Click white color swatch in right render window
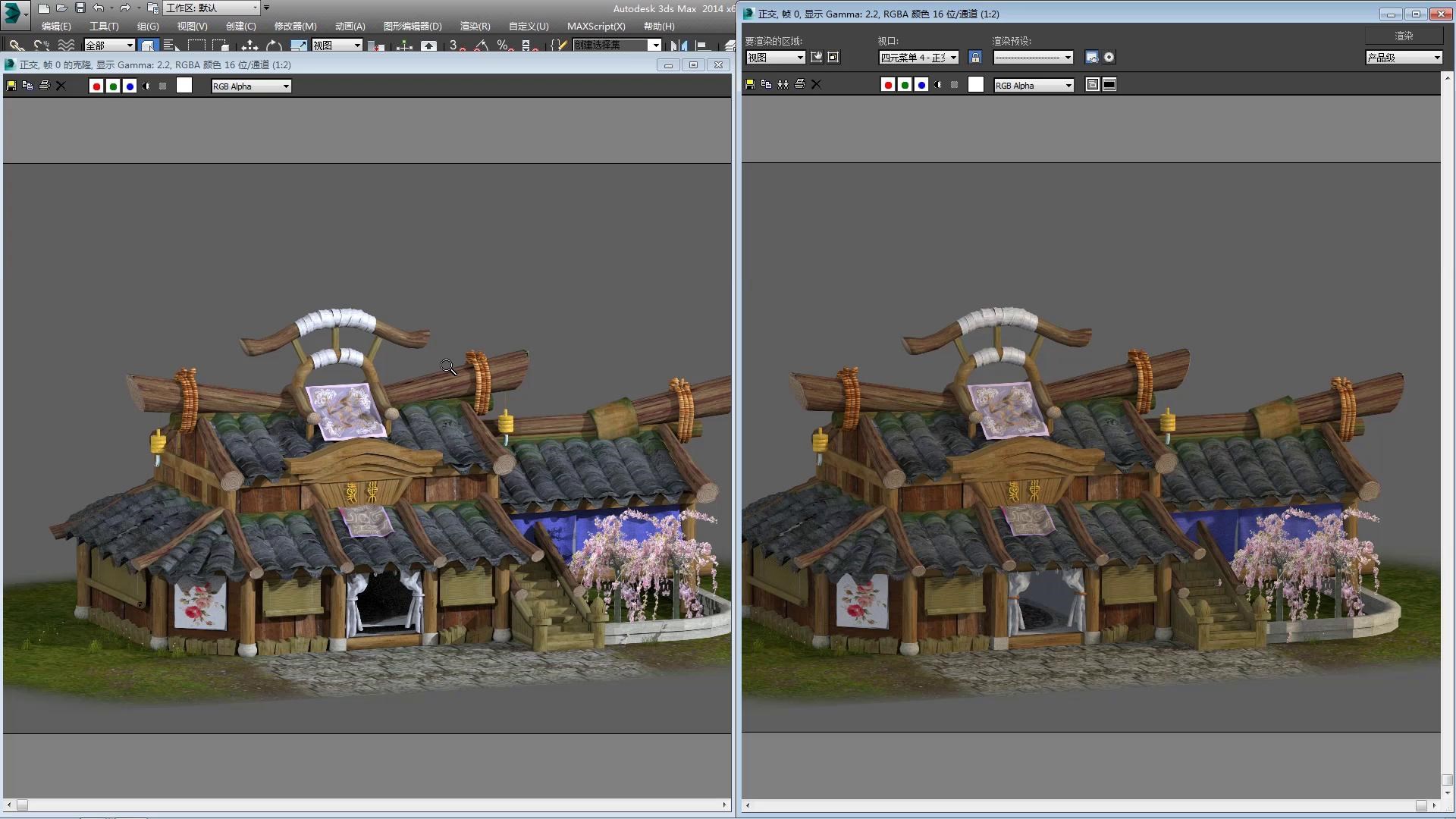 pyautogui.click(x=976, y=85)
